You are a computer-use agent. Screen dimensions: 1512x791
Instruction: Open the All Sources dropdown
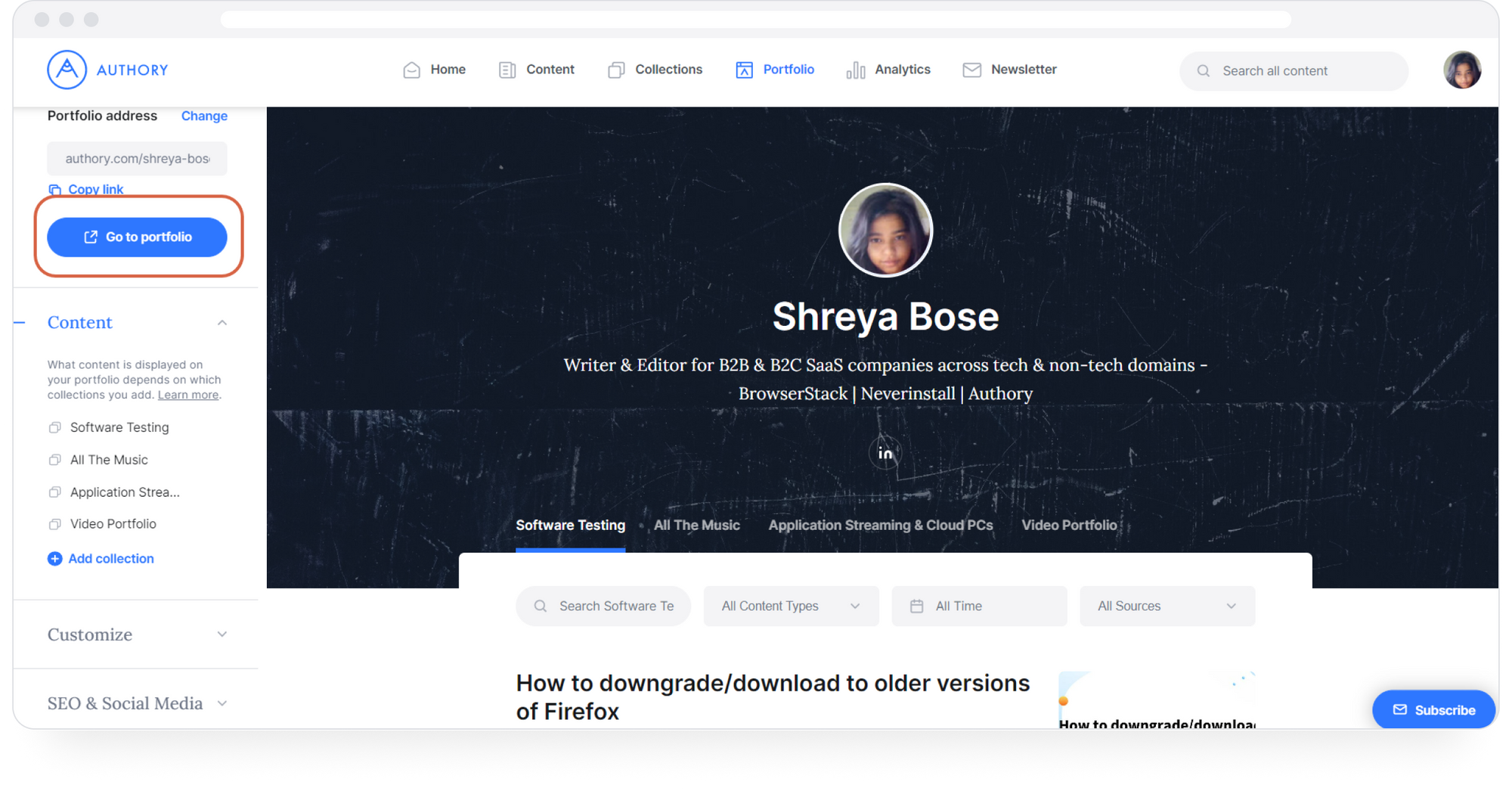pos(1167,606)
